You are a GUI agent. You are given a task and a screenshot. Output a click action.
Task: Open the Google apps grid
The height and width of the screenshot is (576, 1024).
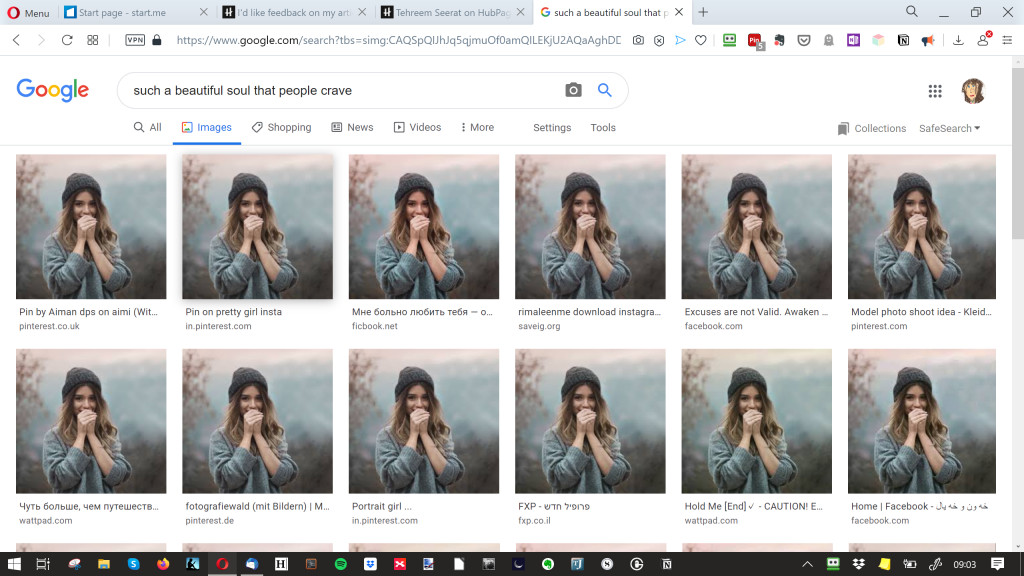click(x=935, y=91)
